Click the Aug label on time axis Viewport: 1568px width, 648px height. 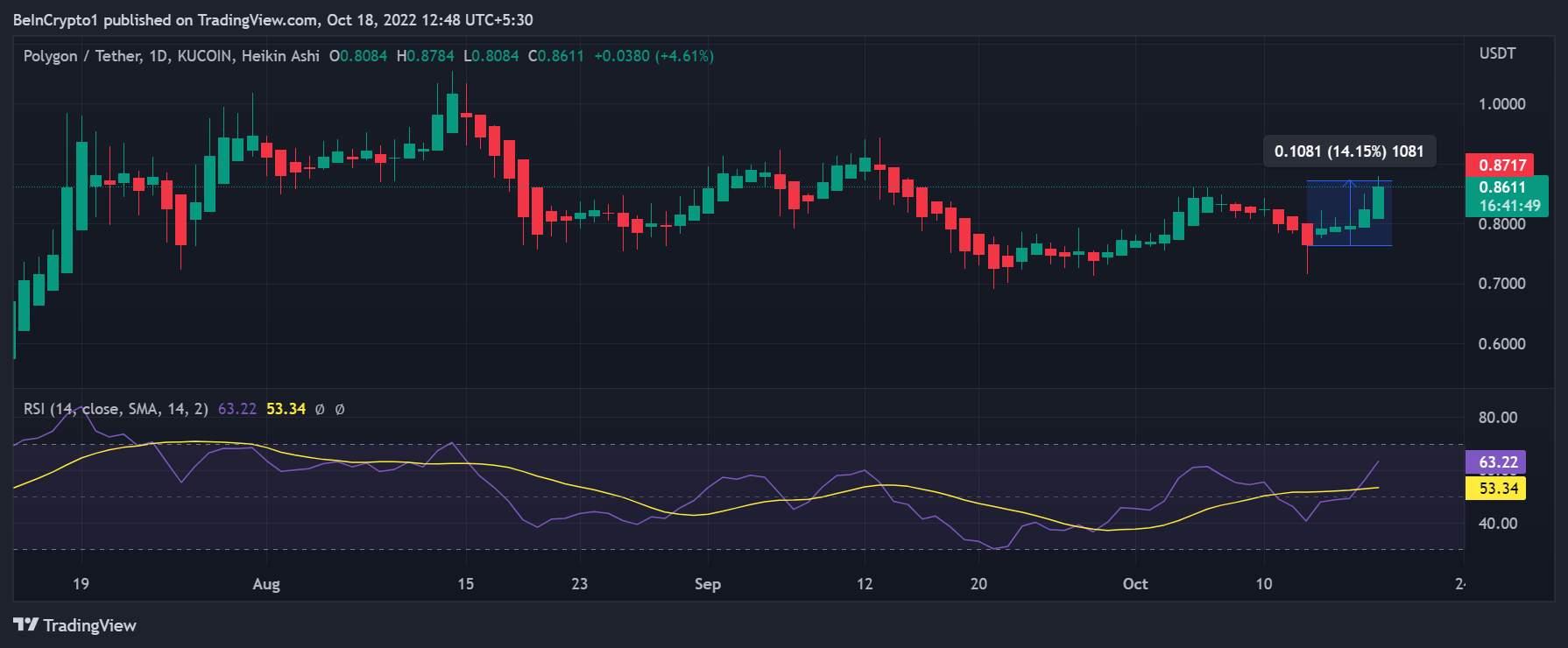(266, 584)
